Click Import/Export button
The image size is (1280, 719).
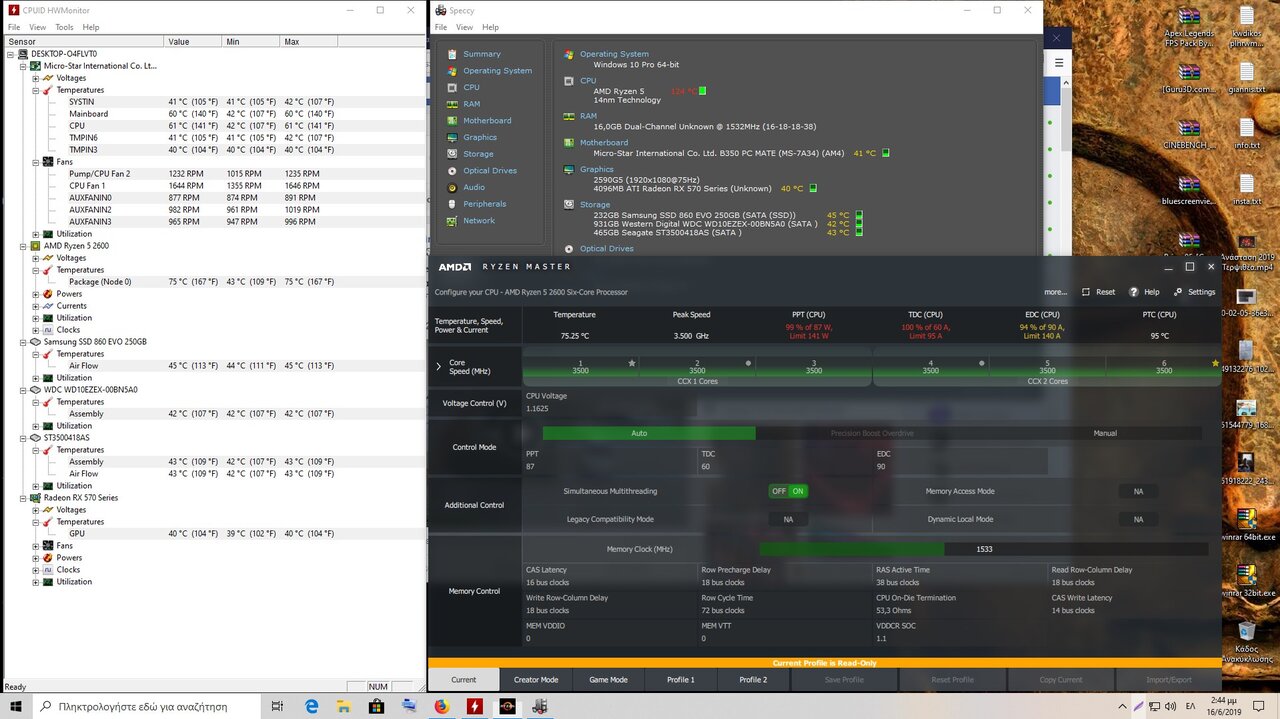click(1169, 680)
